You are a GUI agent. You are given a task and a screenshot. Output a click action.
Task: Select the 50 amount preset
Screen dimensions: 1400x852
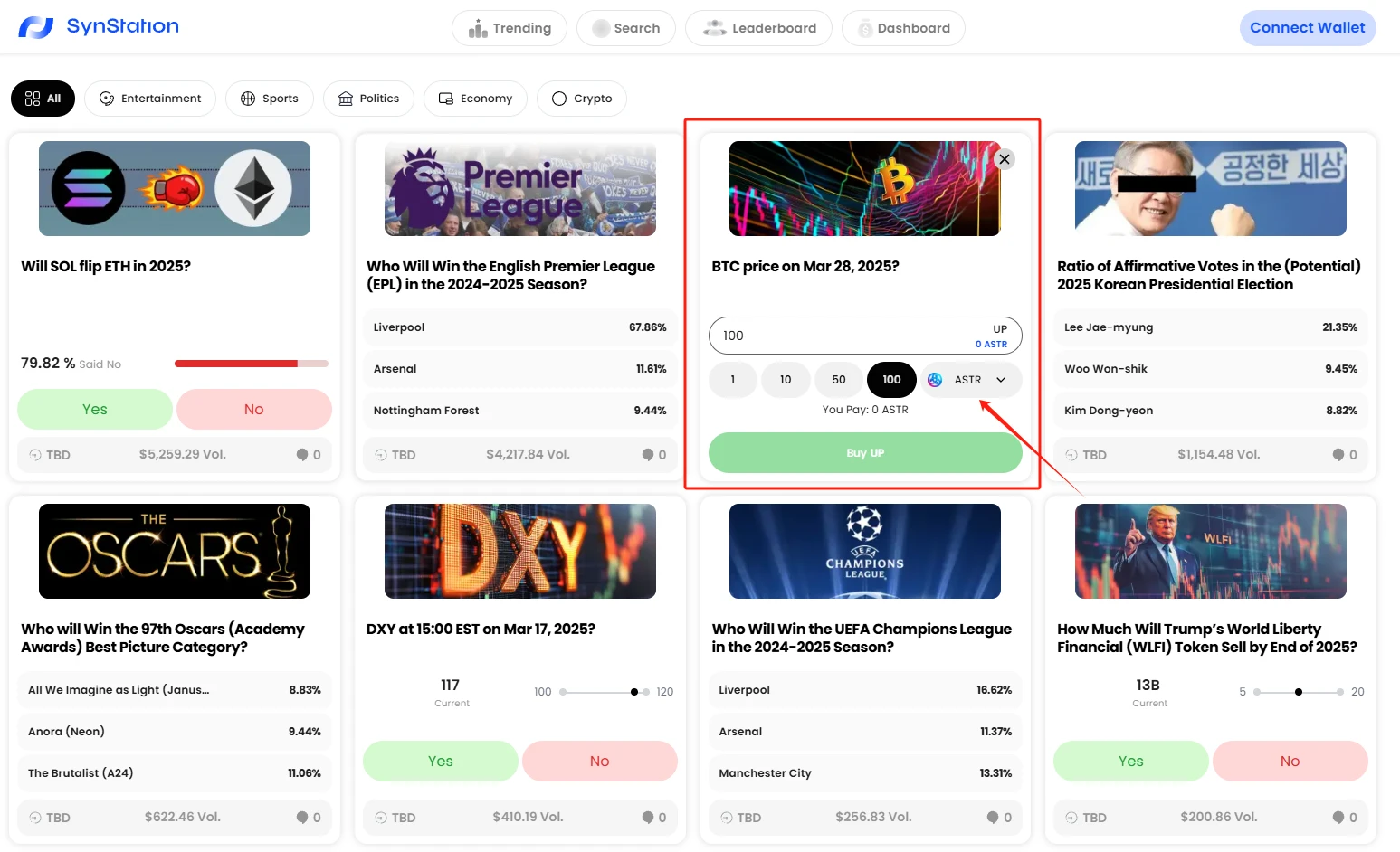tap(839, 380)
